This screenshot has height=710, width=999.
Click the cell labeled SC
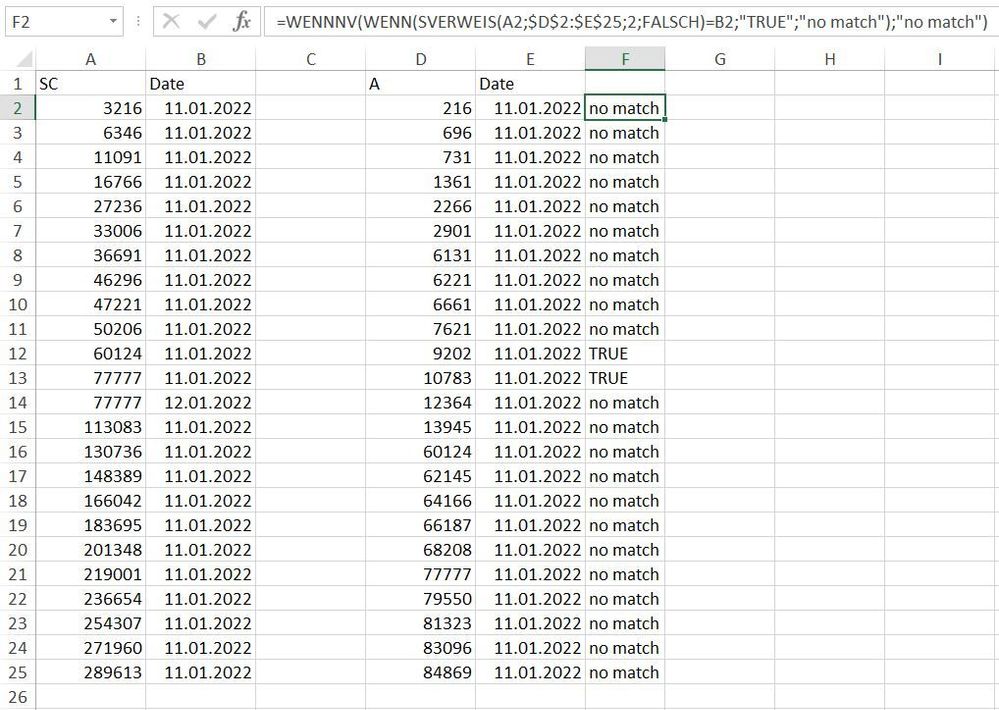(90, 83)
